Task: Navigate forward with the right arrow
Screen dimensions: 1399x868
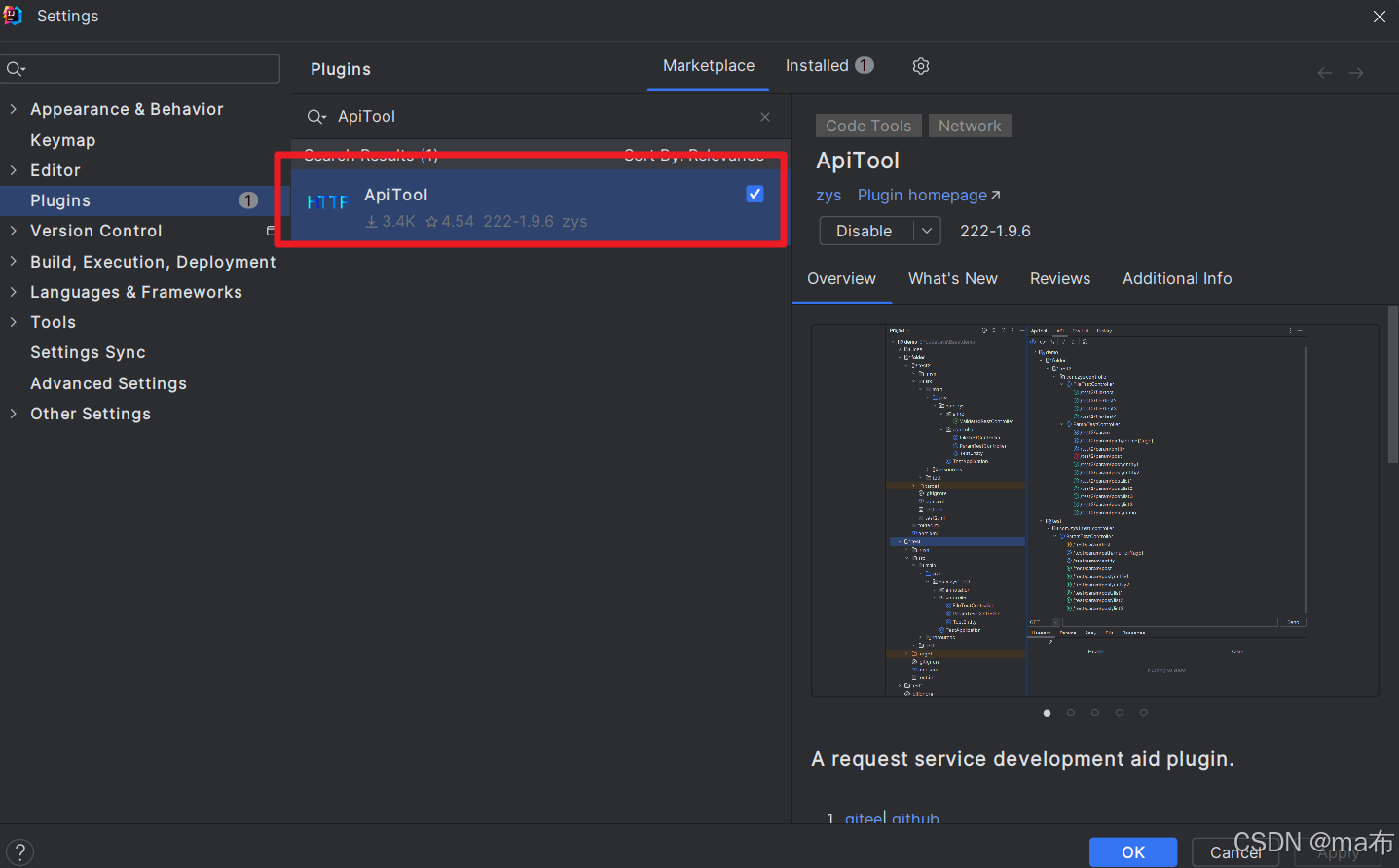Action: [x=1356, y=73]
